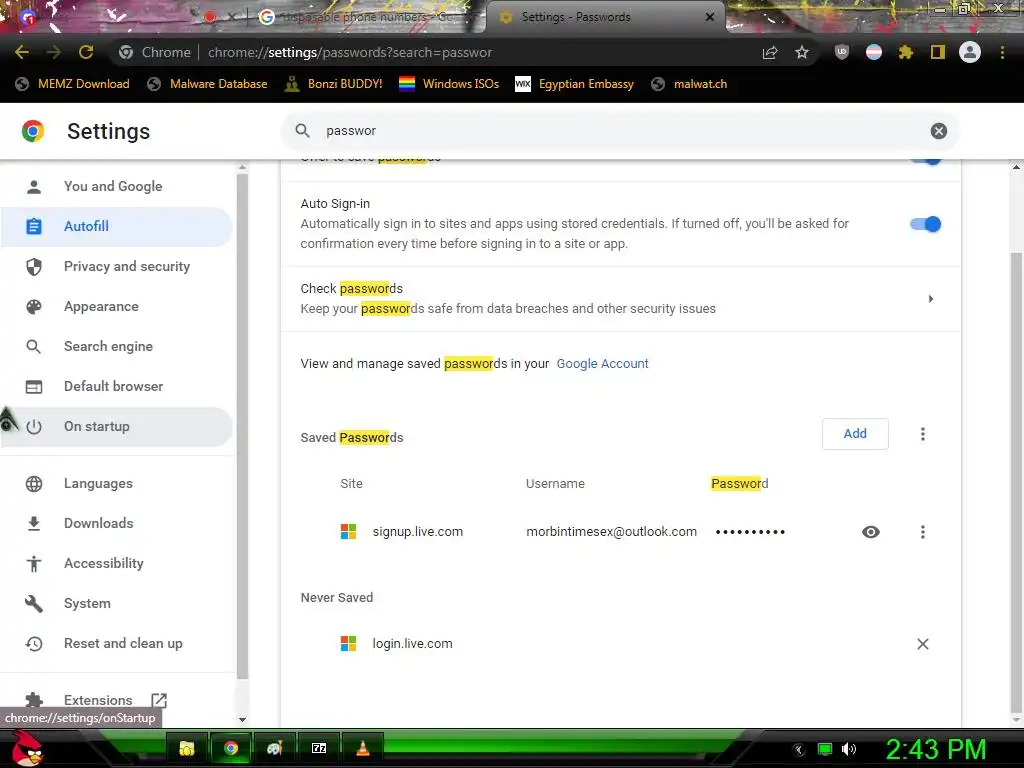This screenshot has width=1024, height=768.
Task: Open Languages settings section
Action: tap(116, 483)
